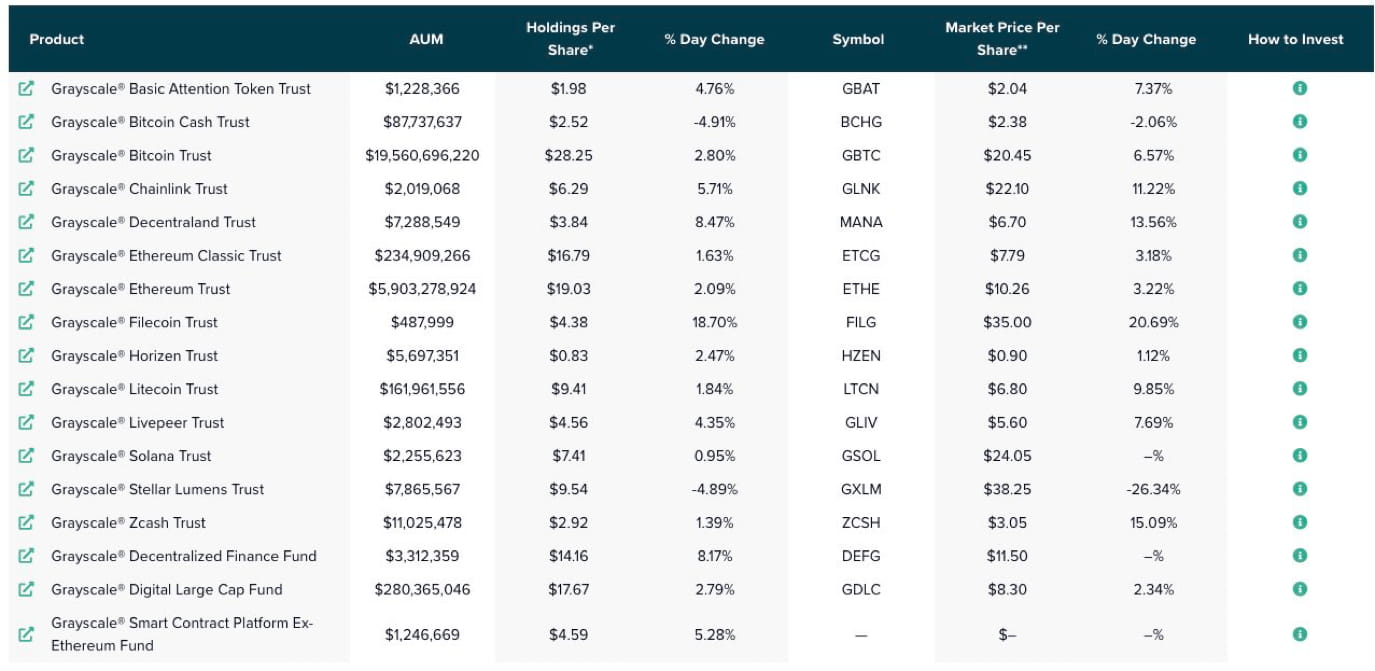Click info icon for Digital Large Cap Fund
Viewport: 1375px width, 671px height.
click(1299, 589)
